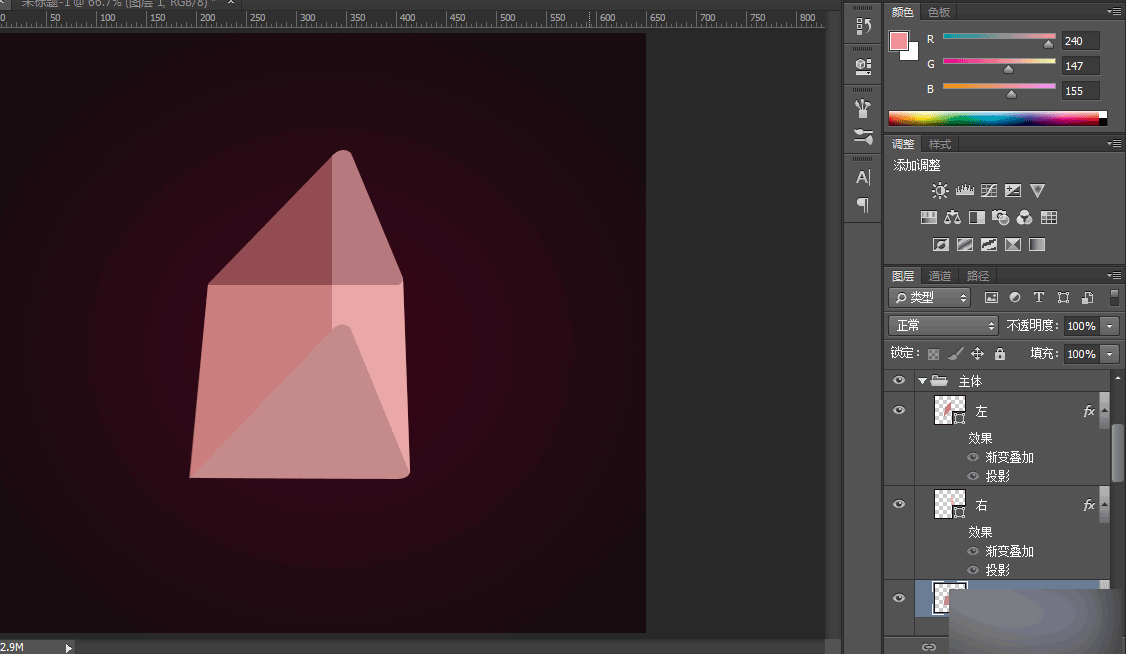Open the Adjustments panel flyout menu
Image resolution: width=1126 pixels, height=654 pixels.
click(x=1114, y=144)
